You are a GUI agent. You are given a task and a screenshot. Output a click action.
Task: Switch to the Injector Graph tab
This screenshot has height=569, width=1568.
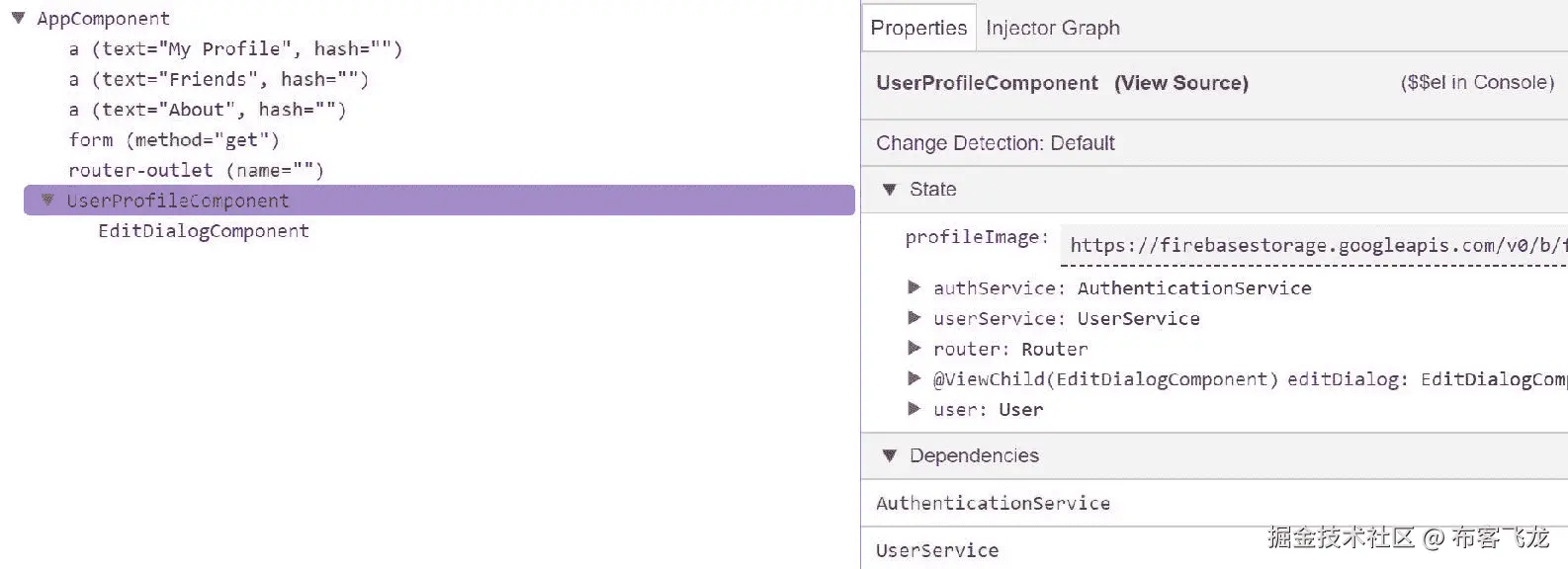click(x=1052, y=28)
